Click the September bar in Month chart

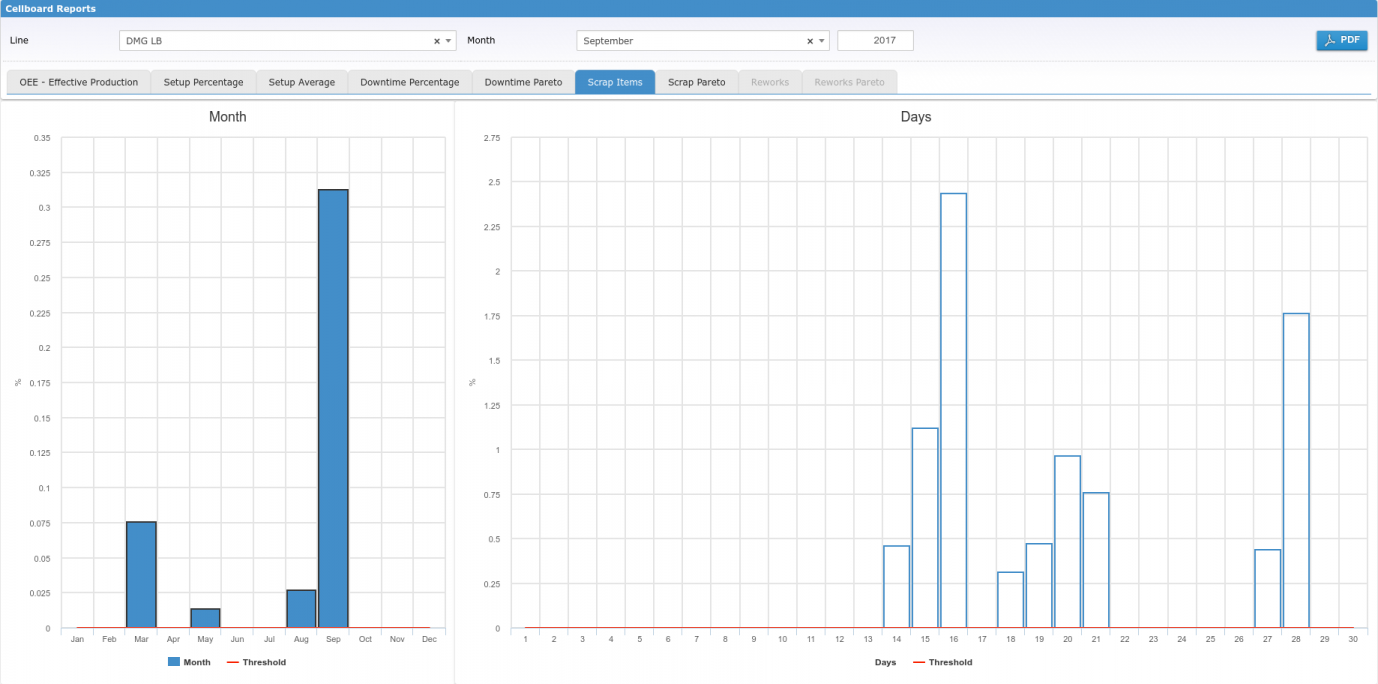[x=333, y=408]
